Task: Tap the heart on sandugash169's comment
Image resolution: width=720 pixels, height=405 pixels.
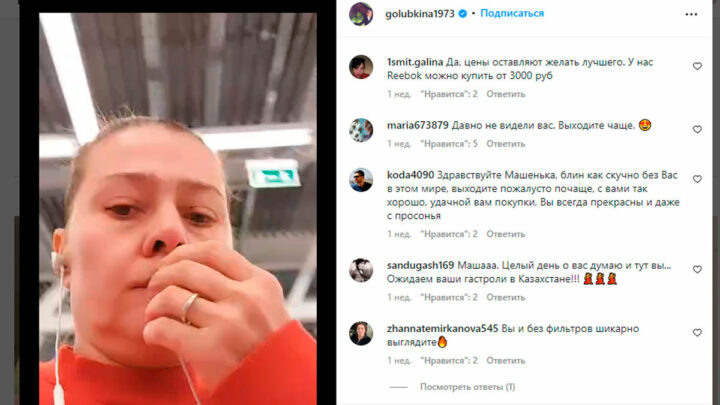Action: (697, 270)
